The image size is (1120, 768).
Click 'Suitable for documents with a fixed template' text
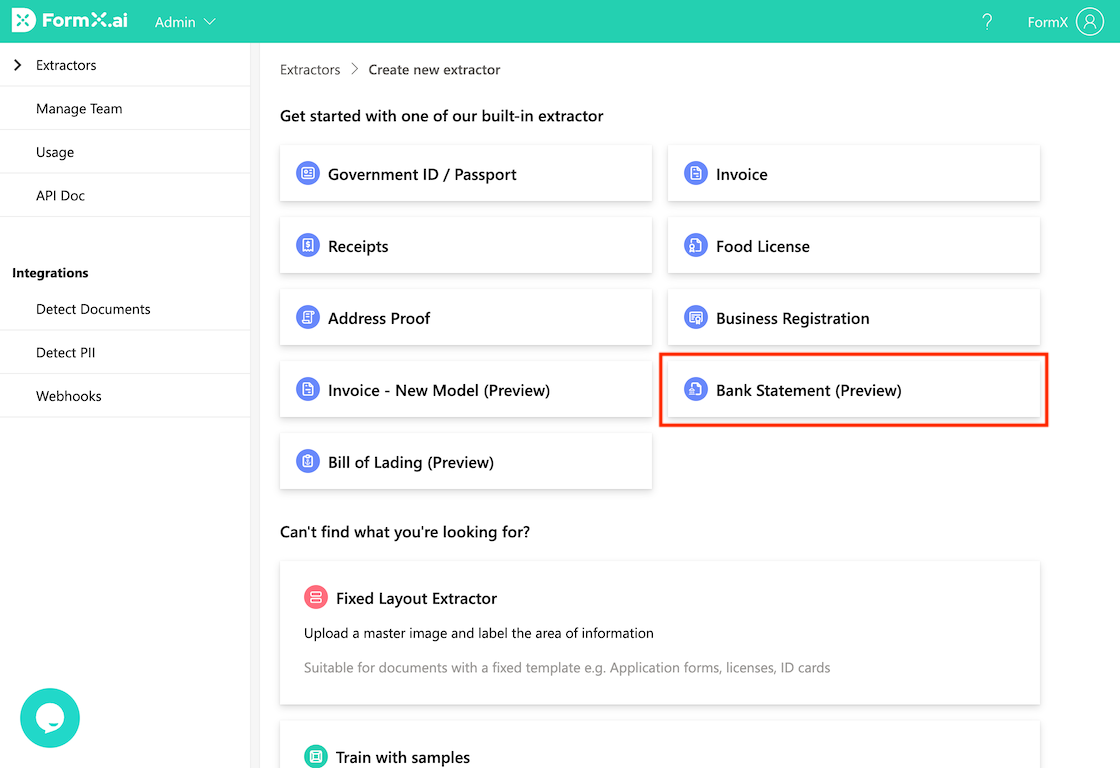point(567,667)
